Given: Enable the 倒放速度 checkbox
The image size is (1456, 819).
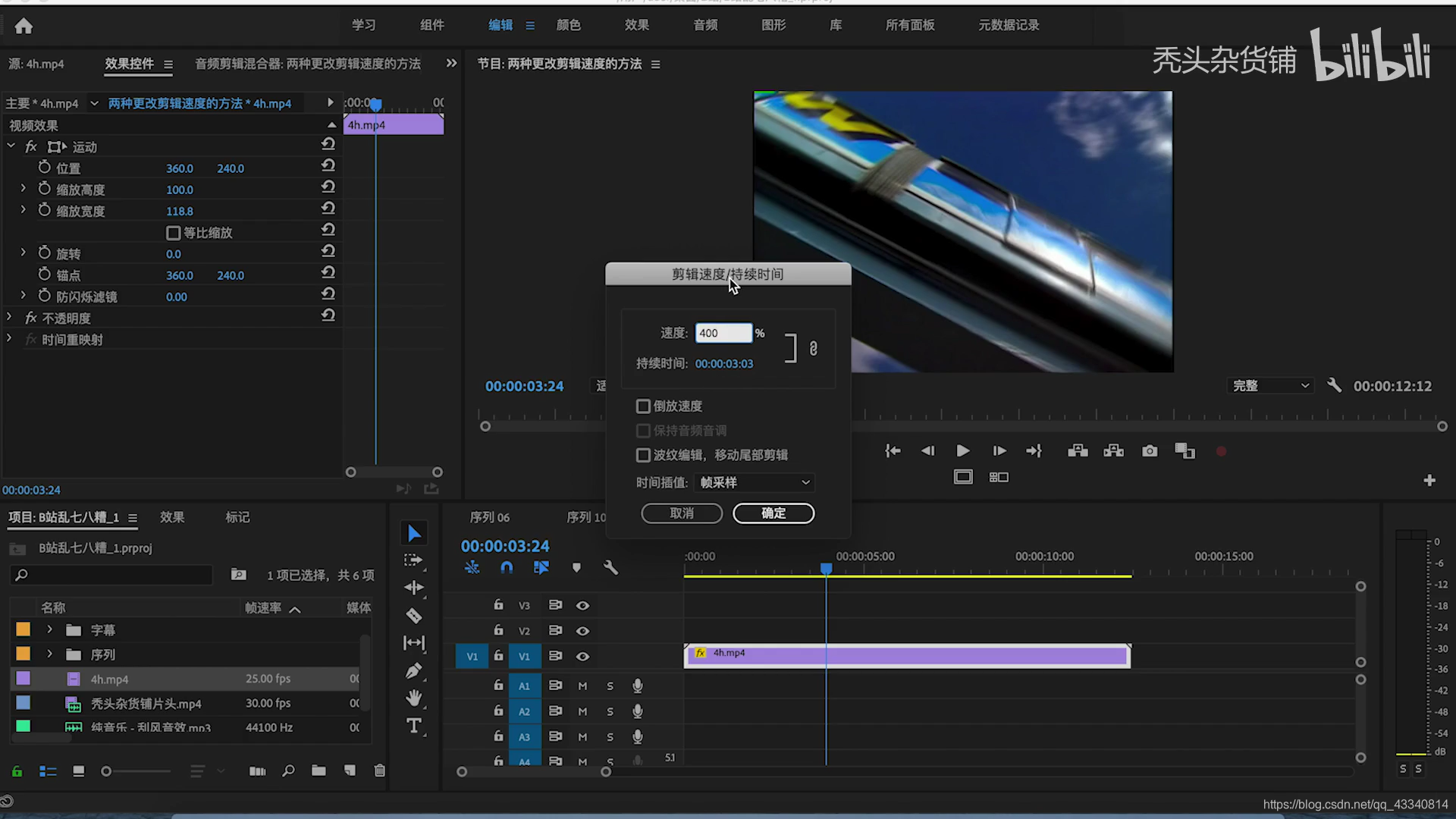Looking at the screenshot, I should coord(643,406).
